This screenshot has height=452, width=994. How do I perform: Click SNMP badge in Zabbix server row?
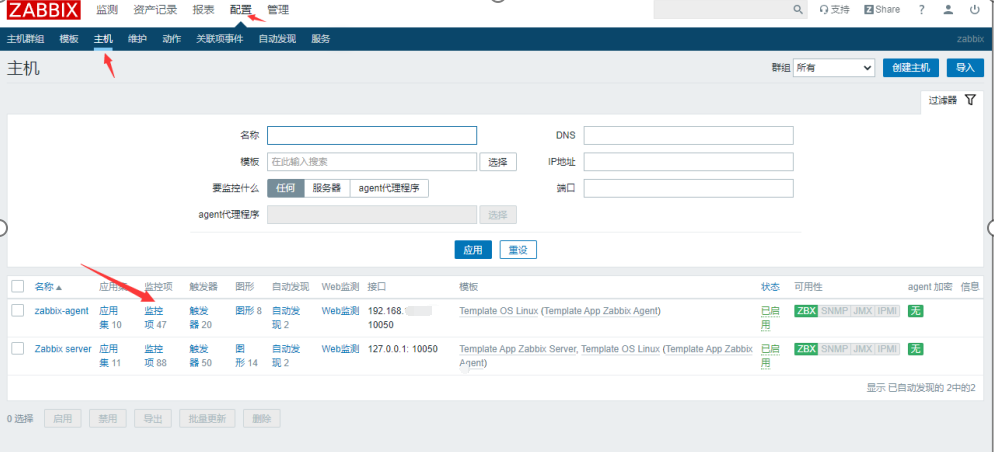(x=834, y=349)
